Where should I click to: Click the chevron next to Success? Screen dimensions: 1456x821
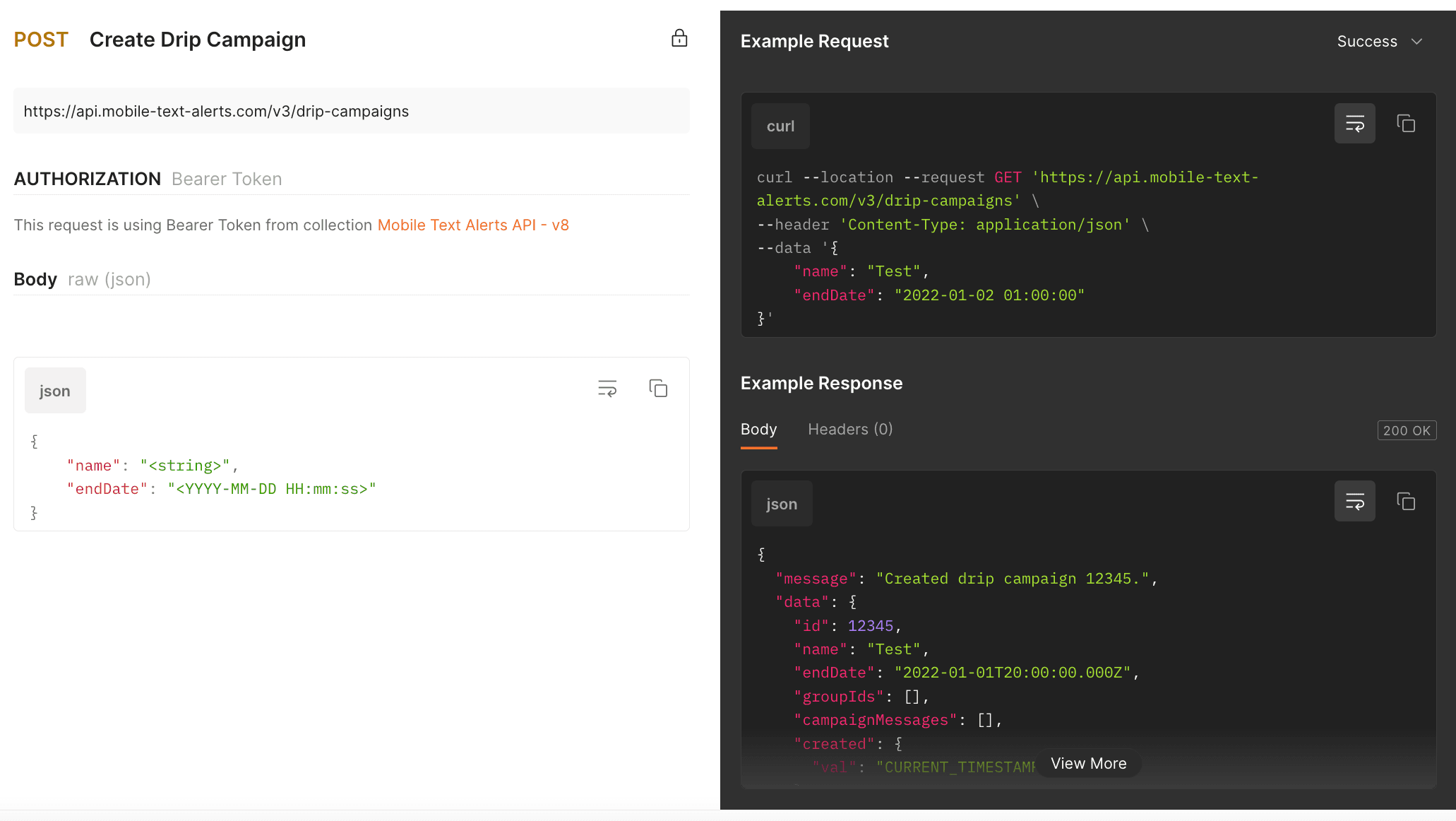[1416, 42]
